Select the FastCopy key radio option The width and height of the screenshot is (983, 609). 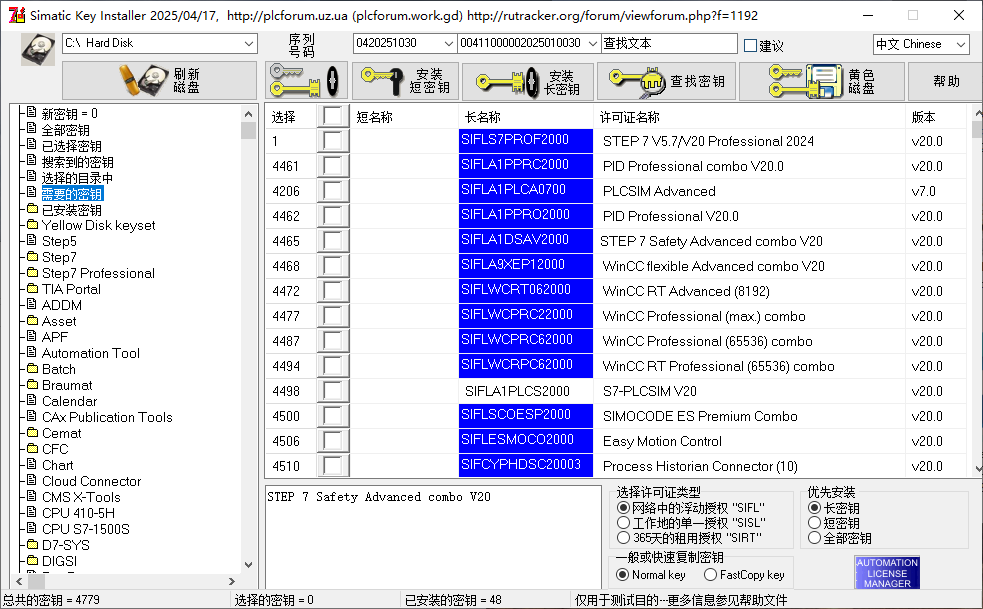[x=710, y=575]
